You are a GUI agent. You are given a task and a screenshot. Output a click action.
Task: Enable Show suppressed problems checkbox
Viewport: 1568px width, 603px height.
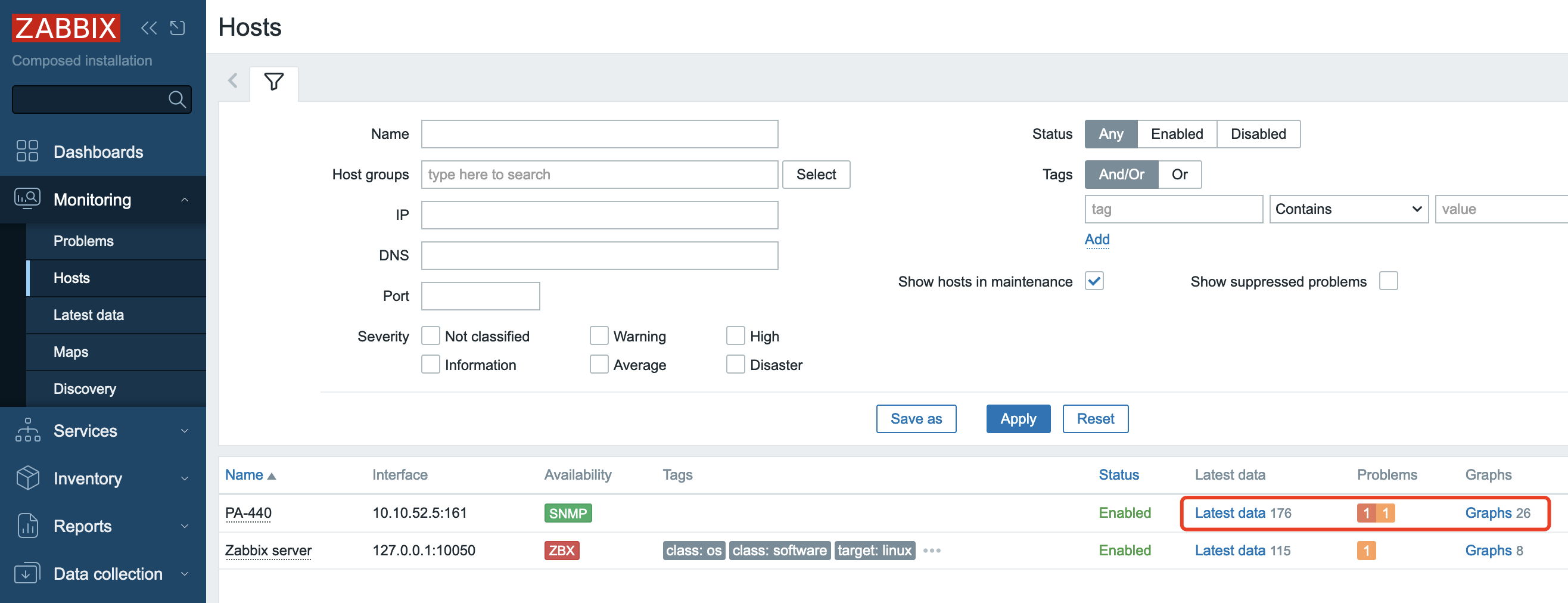1389,281
